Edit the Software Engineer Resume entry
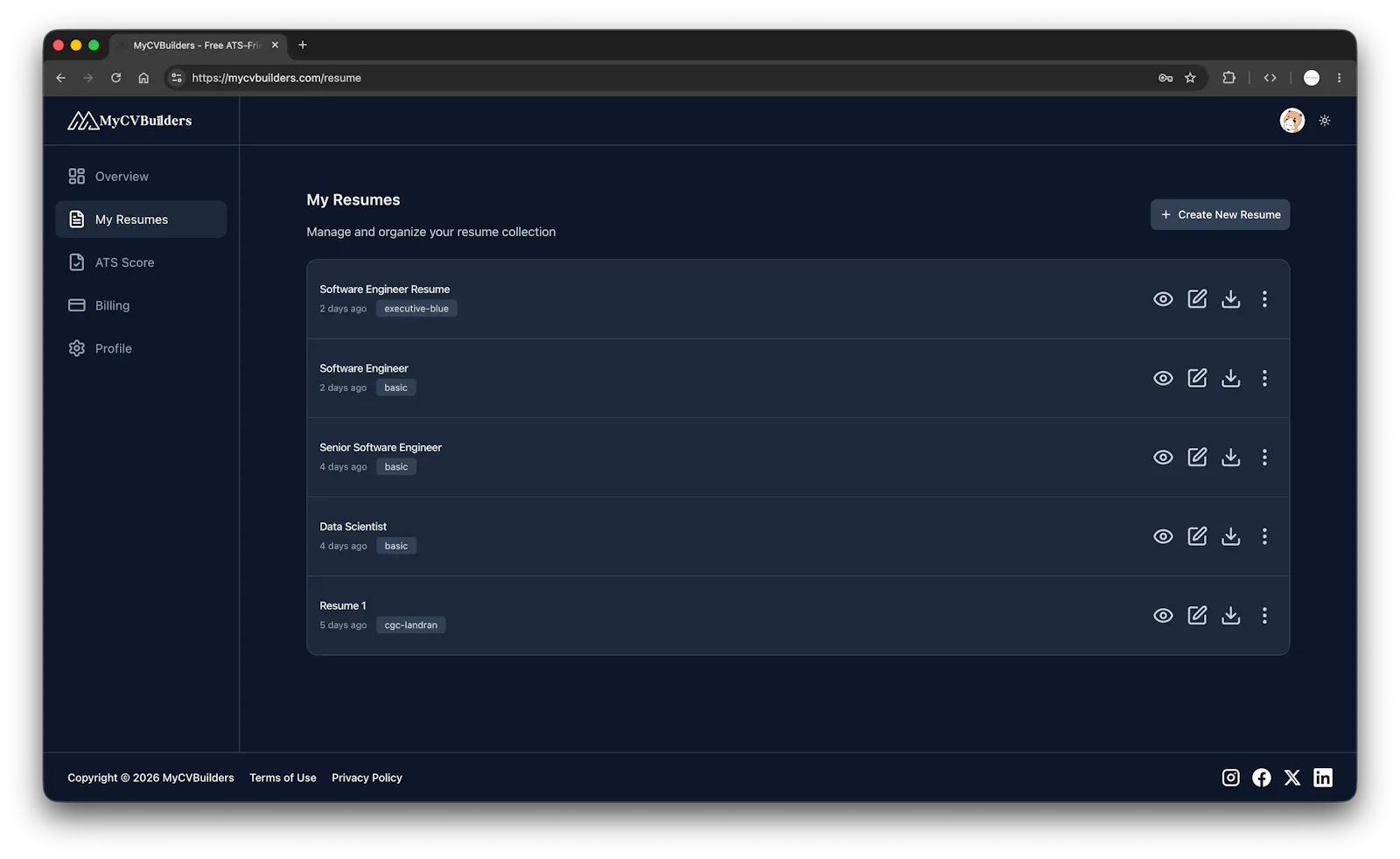The width and height of the screenshot is (1400, 859). pyautogui.click(x=1197, y=299)
